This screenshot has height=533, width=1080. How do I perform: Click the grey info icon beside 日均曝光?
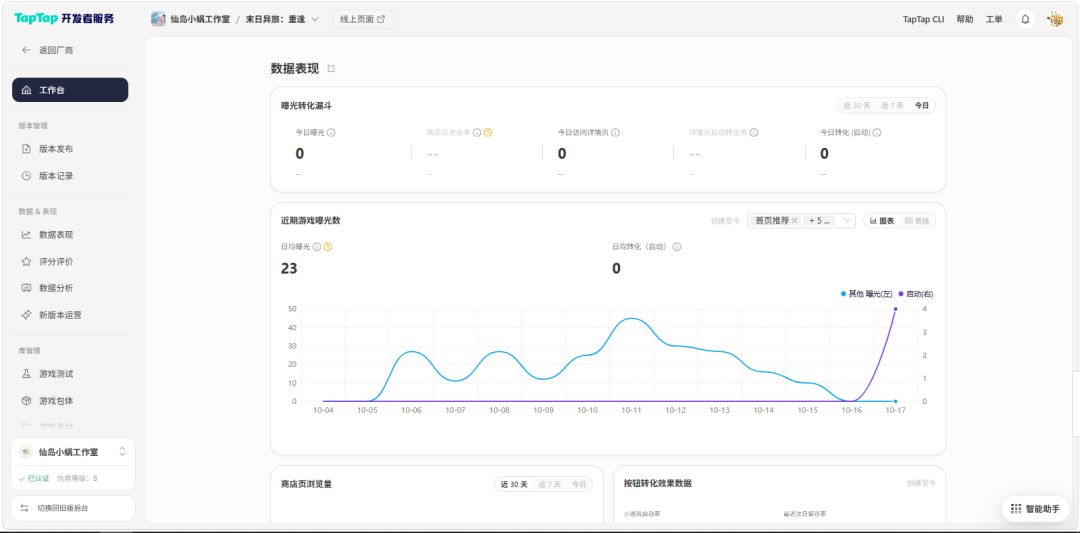pos(317,247)
